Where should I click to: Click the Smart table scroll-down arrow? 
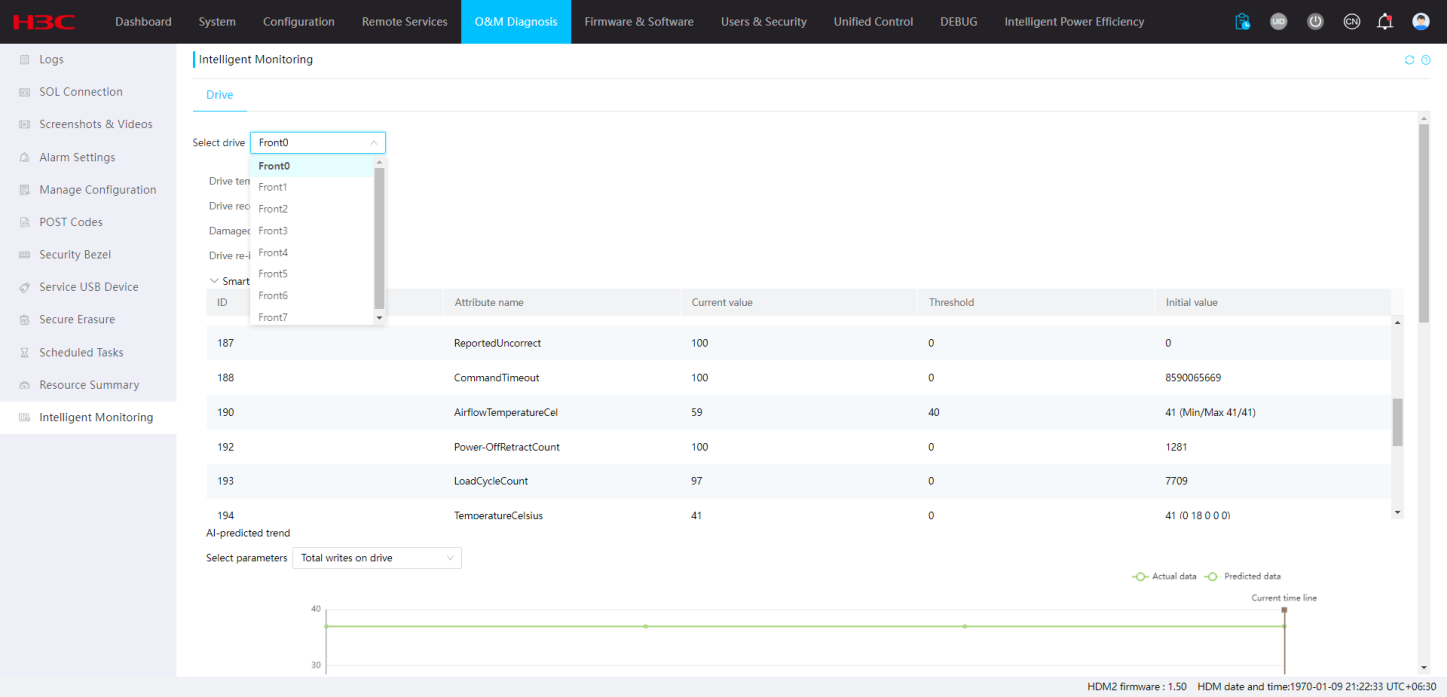[x=1398, y=512]
